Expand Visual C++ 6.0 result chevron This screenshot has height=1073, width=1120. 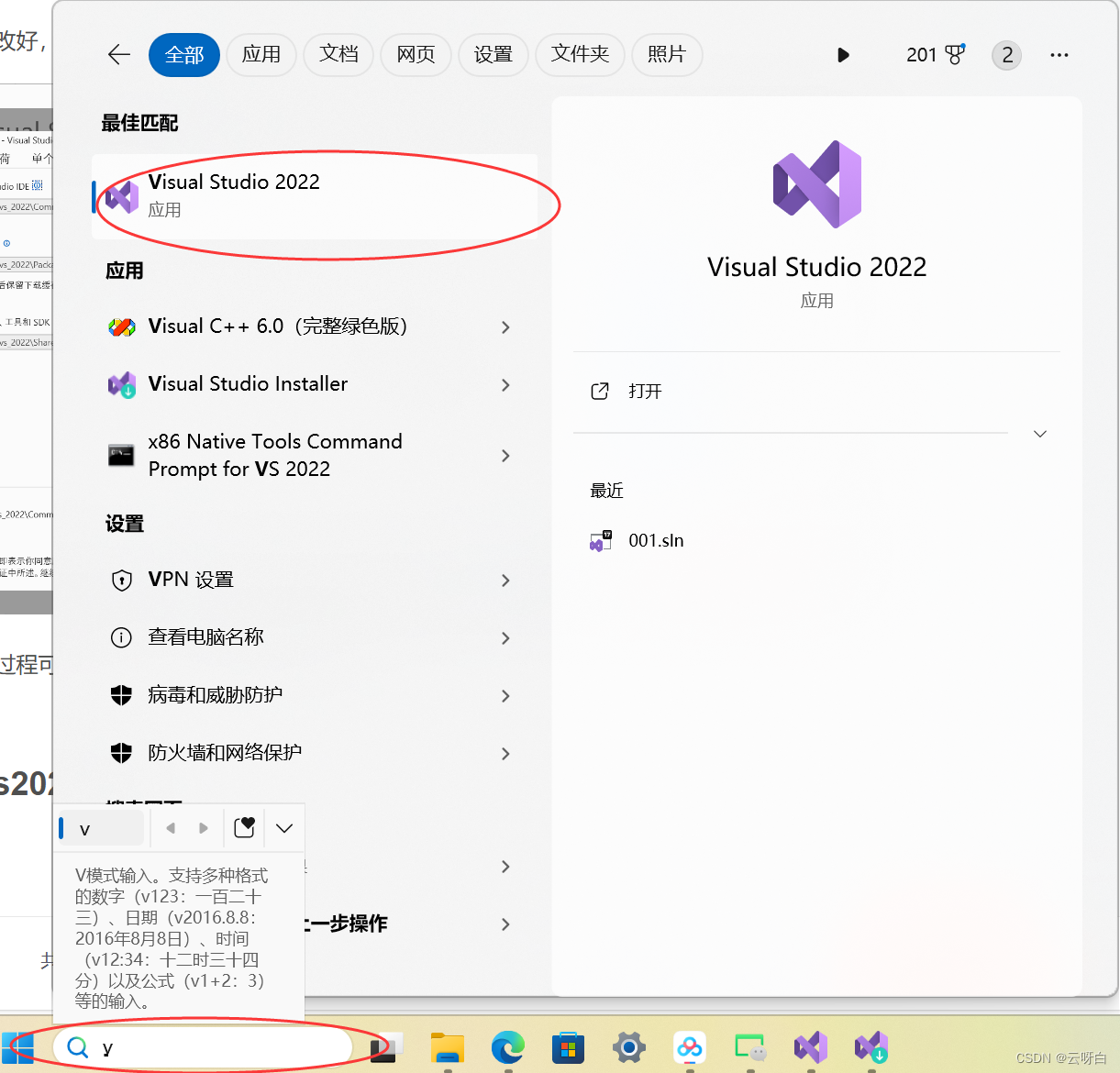click(505, 327)
